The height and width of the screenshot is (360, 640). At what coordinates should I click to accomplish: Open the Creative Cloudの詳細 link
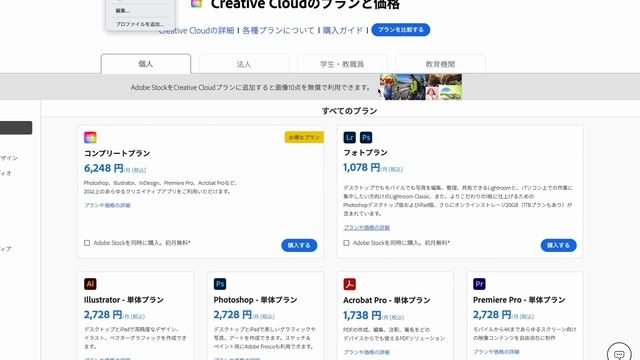point(196,31)
